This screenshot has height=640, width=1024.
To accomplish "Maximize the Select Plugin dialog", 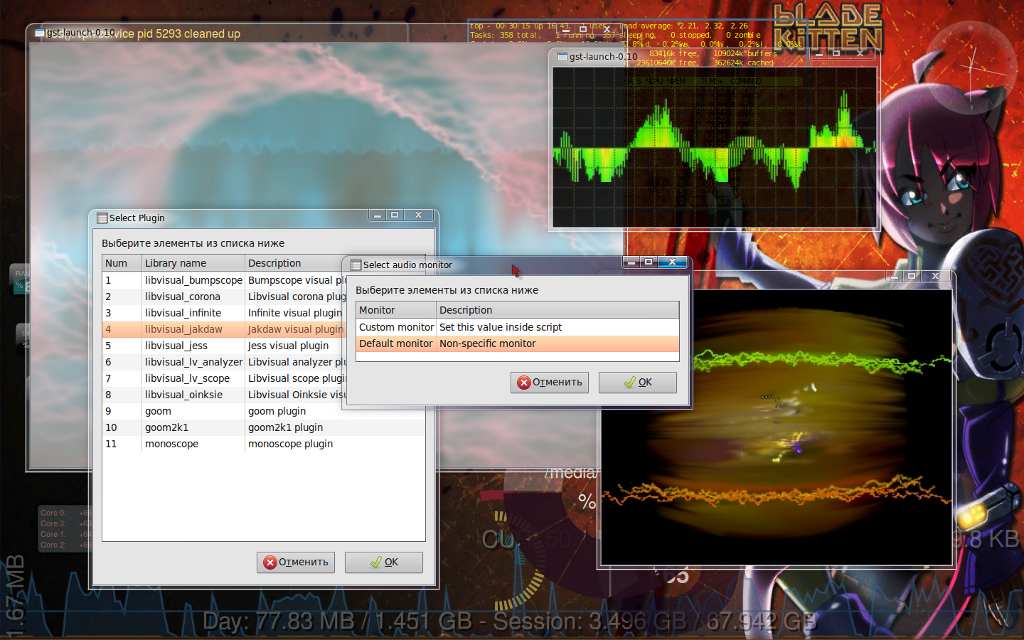I will coord(394,215).
